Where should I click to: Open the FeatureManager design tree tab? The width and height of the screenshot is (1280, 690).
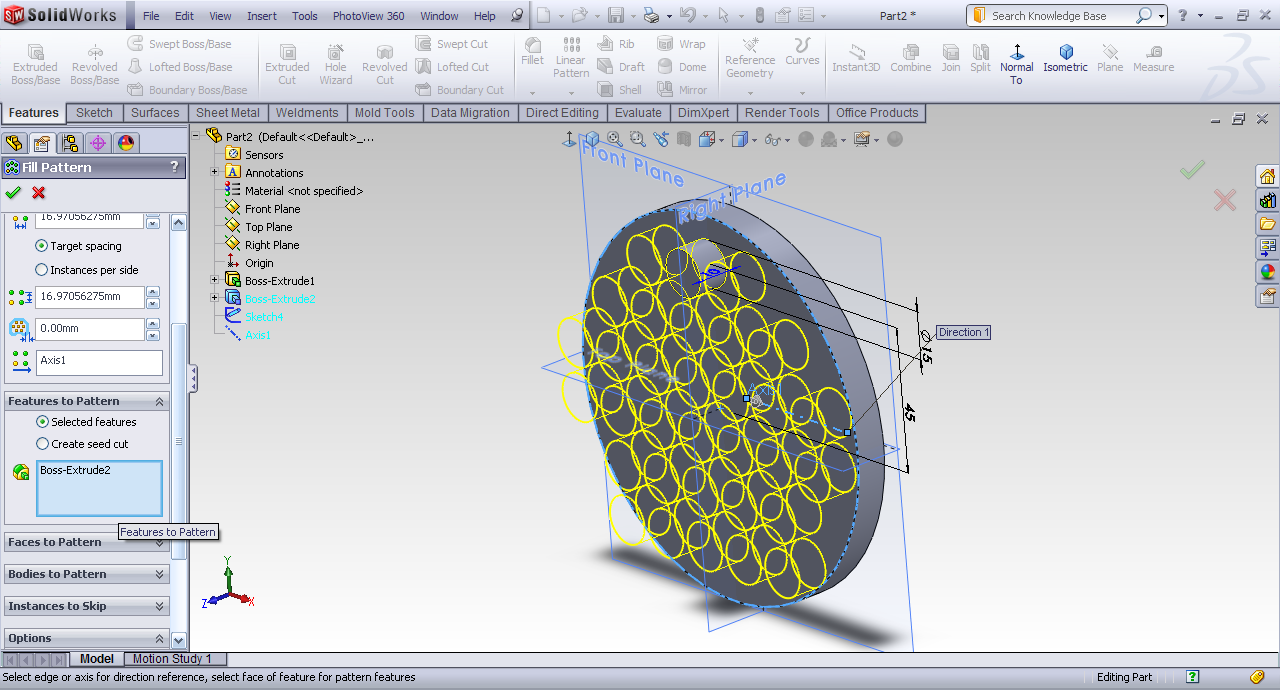tap(14, 143)
